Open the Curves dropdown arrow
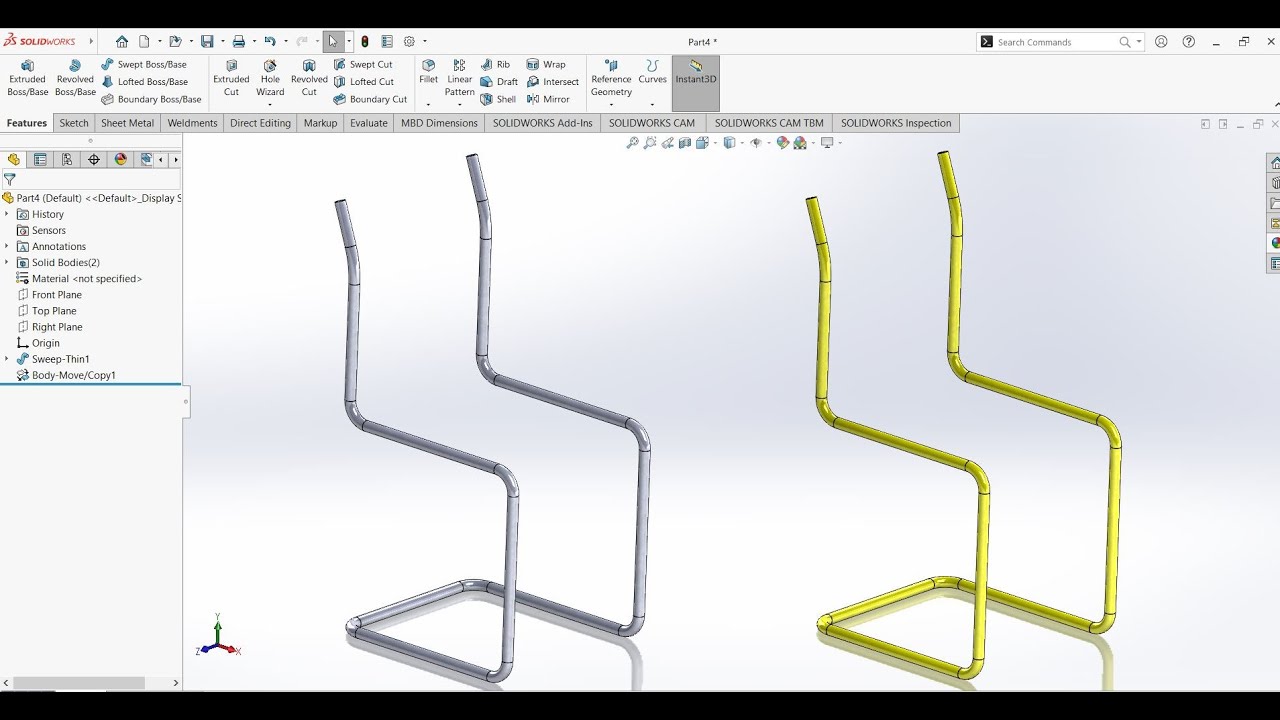The image size is (1280, 720). click(652, 104)
